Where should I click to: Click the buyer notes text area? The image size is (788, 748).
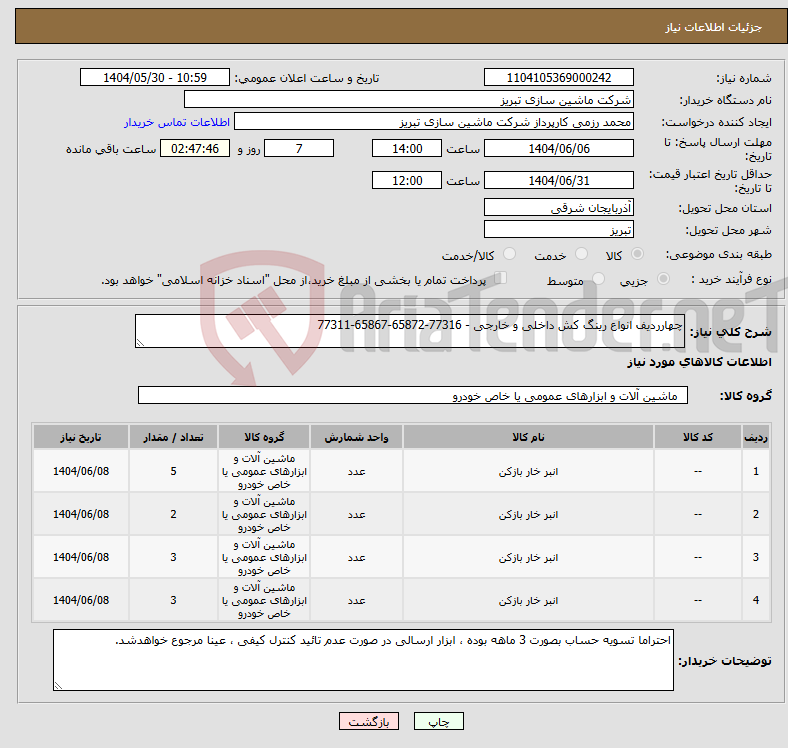point(363,660)
